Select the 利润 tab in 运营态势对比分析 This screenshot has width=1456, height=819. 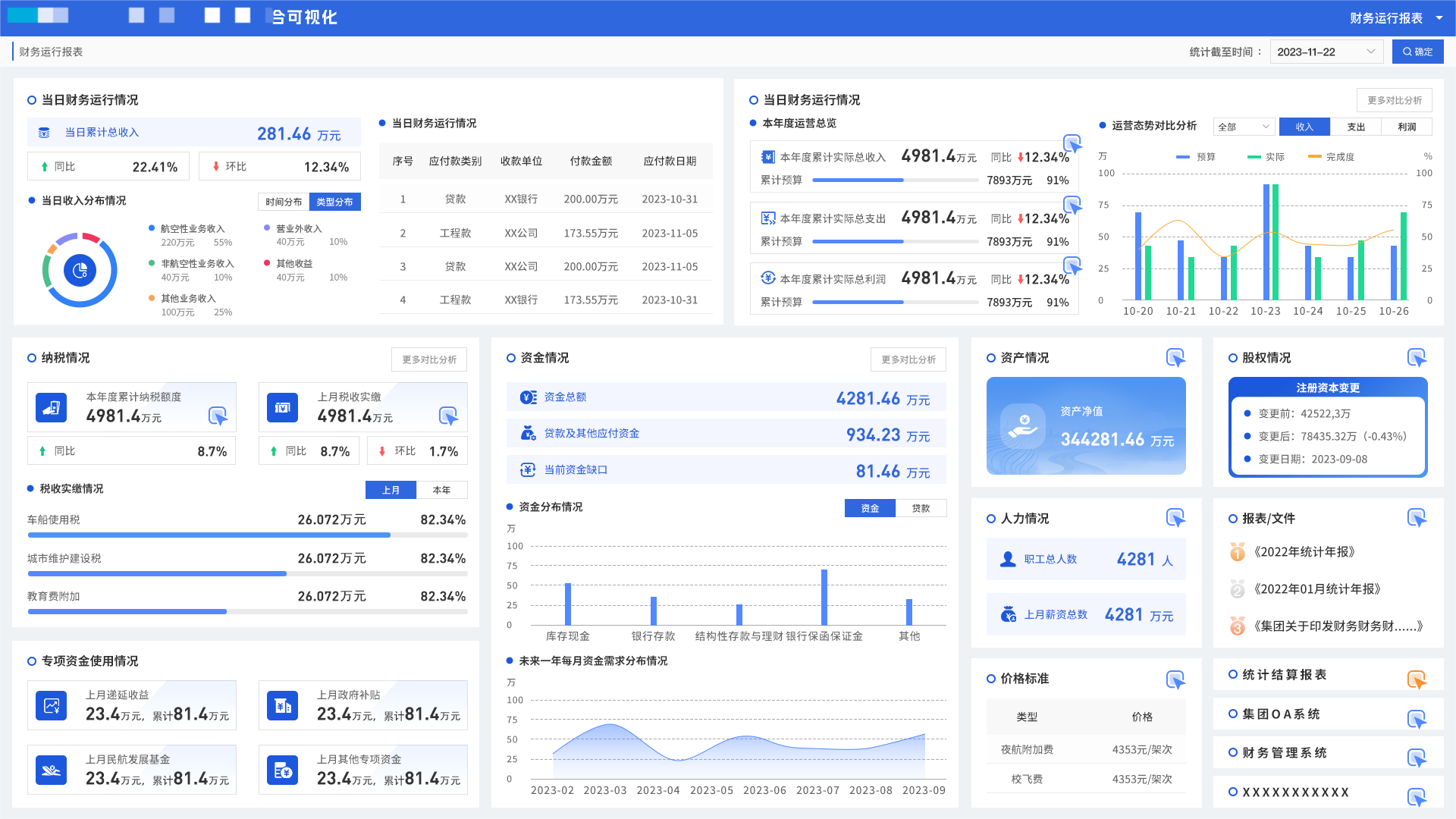click(x=1407, y=127)
